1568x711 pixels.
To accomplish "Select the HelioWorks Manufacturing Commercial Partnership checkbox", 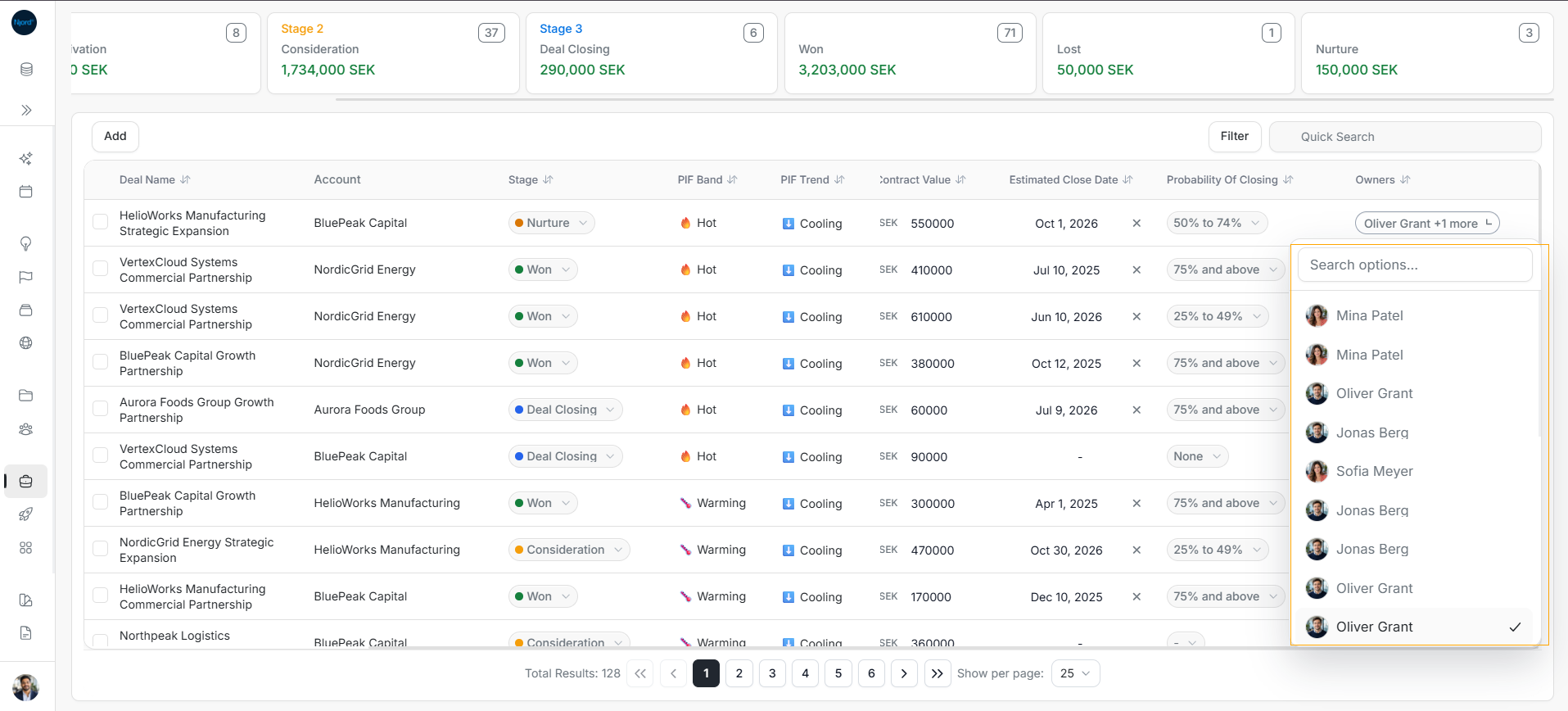I will (x=101, y=596).
